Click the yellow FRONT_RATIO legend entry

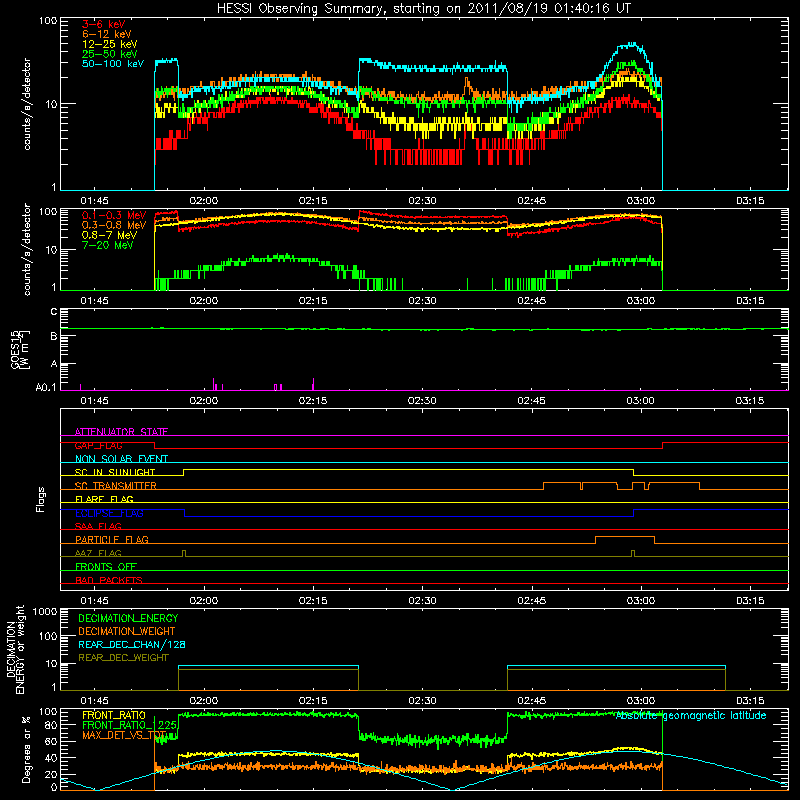coord(114,715)
